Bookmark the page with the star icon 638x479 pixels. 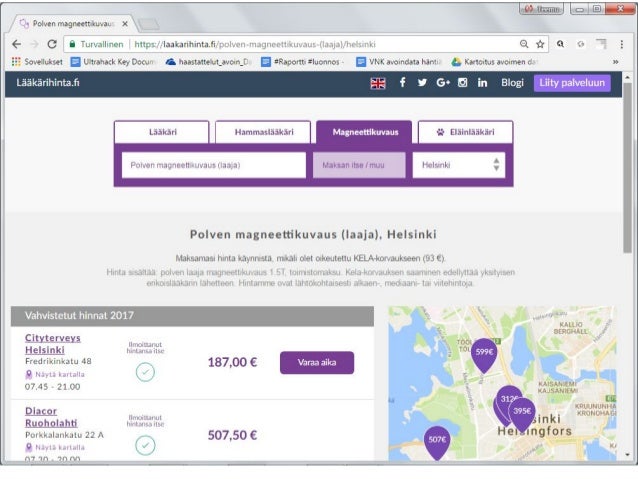540,44
